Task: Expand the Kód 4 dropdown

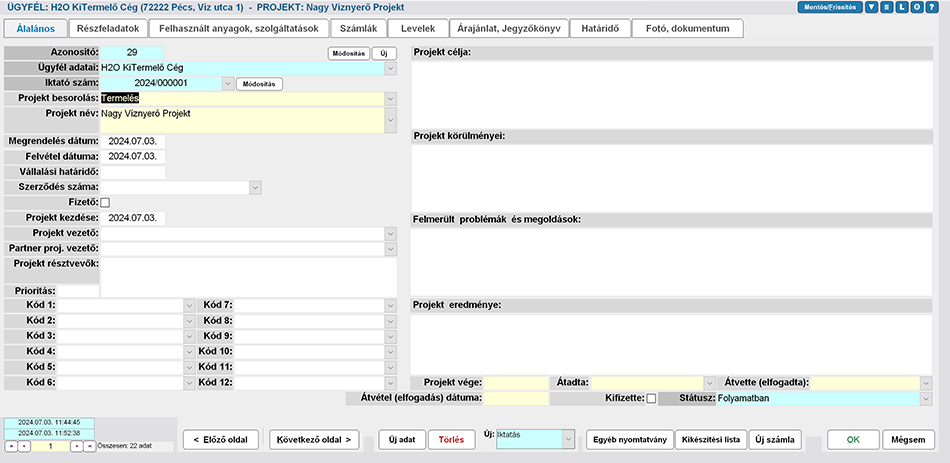Action: point(189,351)
